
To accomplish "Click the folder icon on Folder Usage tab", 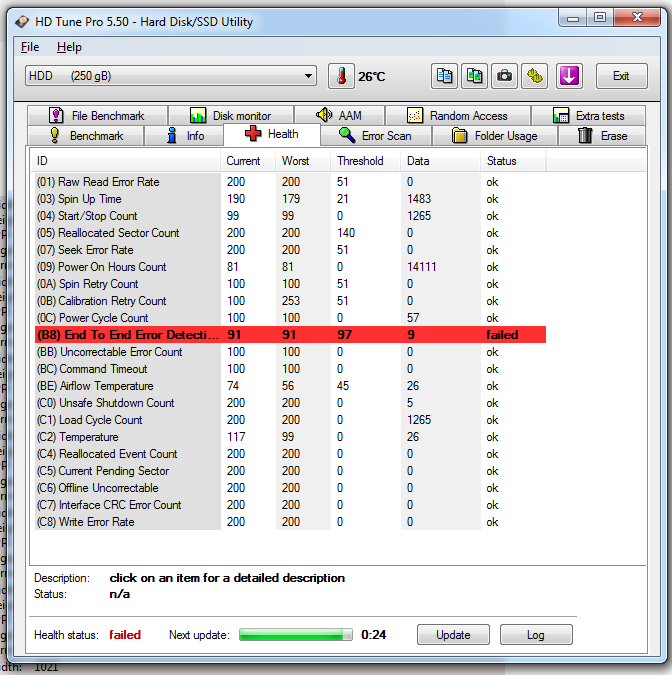I will (459, 136).
